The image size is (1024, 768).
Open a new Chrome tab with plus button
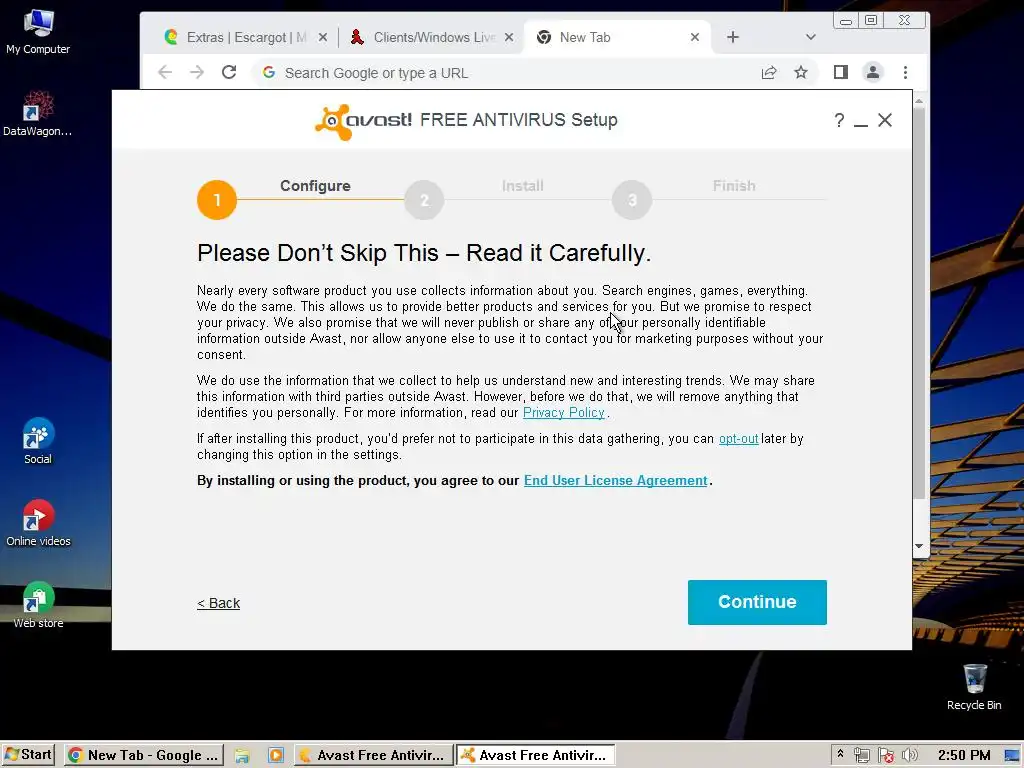tap(733, 37)
